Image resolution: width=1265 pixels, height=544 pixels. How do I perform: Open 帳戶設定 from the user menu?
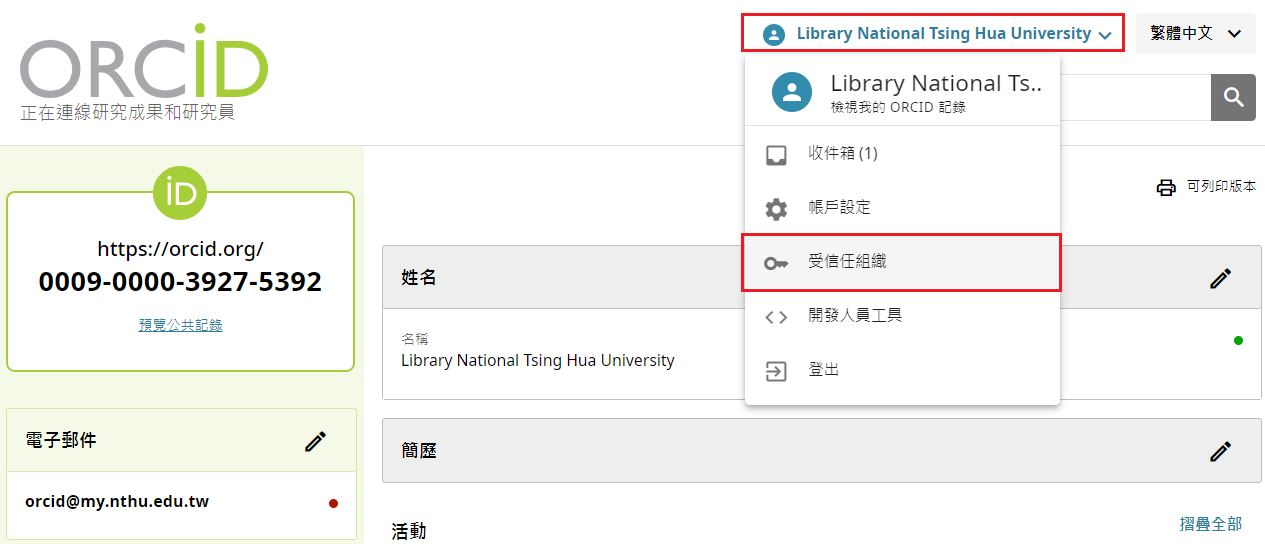[x=839, y=208]
